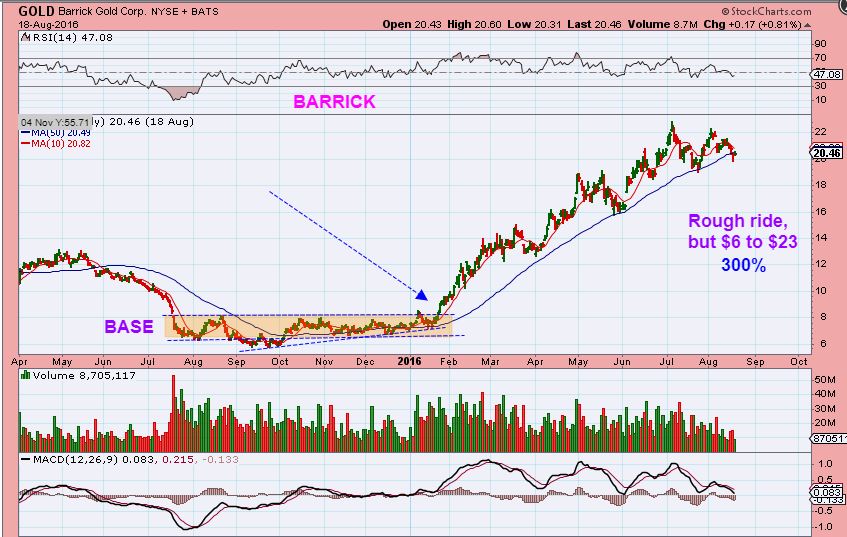Viewport: 847px width, 537px height.
Task: Click the MACD line legend dash icon
Action: (x=25, y=459)
